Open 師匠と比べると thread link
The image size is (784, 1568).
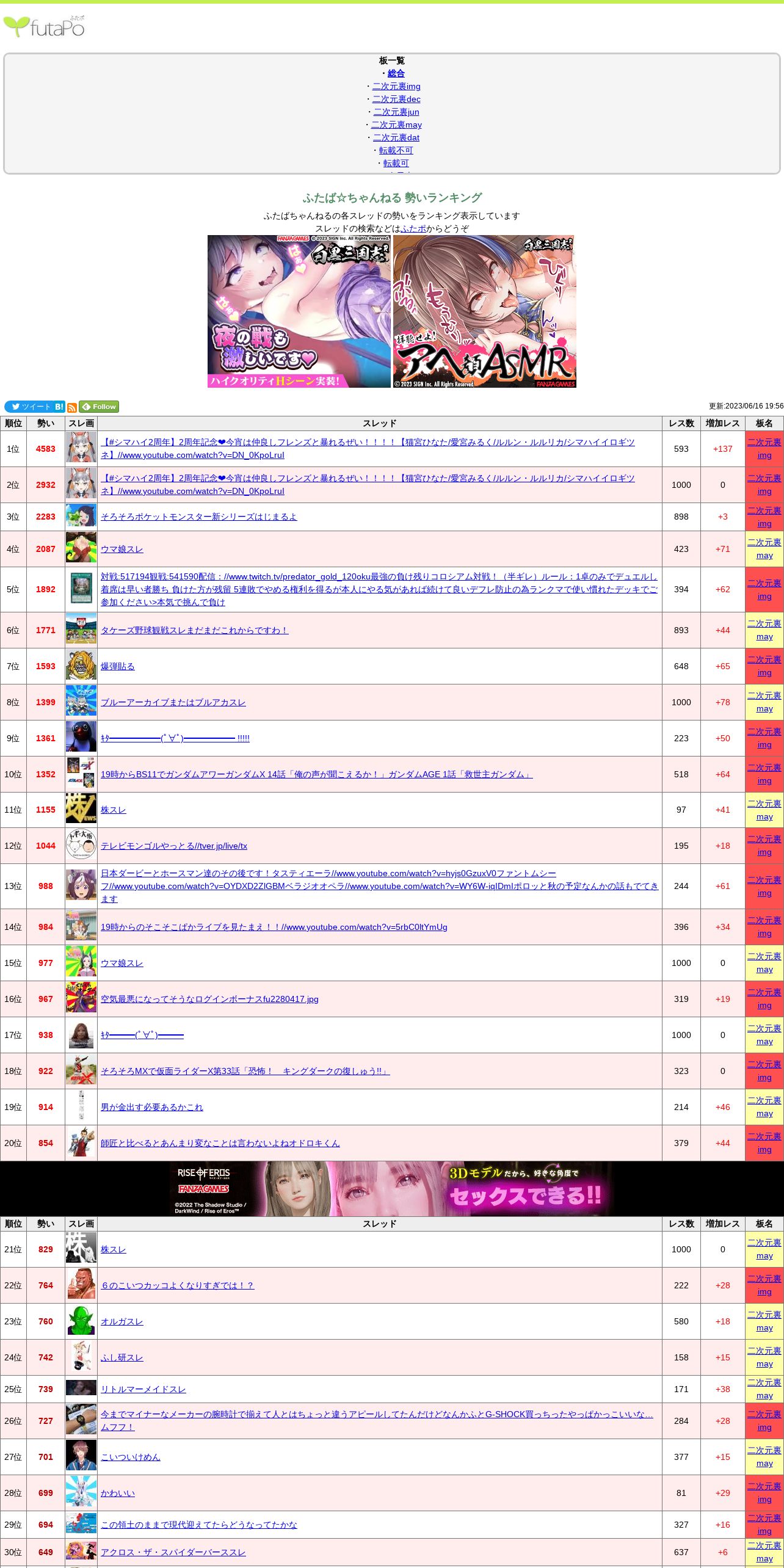[x=220, y=1143]
